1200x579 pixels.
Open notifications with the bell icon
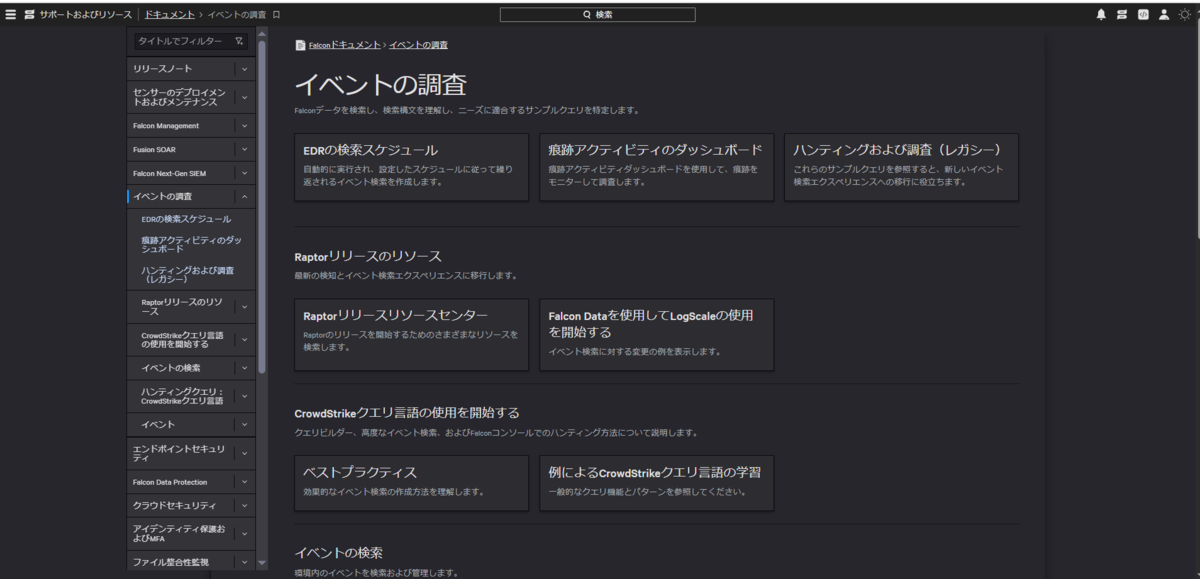tap(1101, 15)
